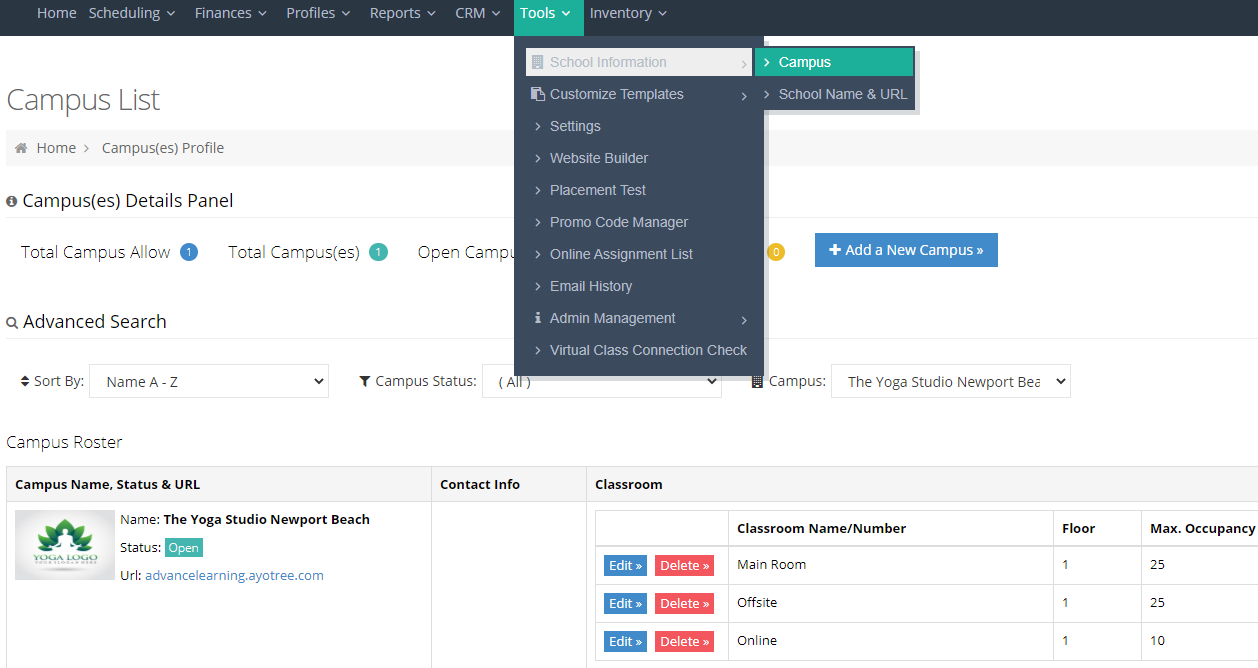This screenshot has height=668, width=1258.
Task: Delete the Online classroom
Action: click(684, 642)
